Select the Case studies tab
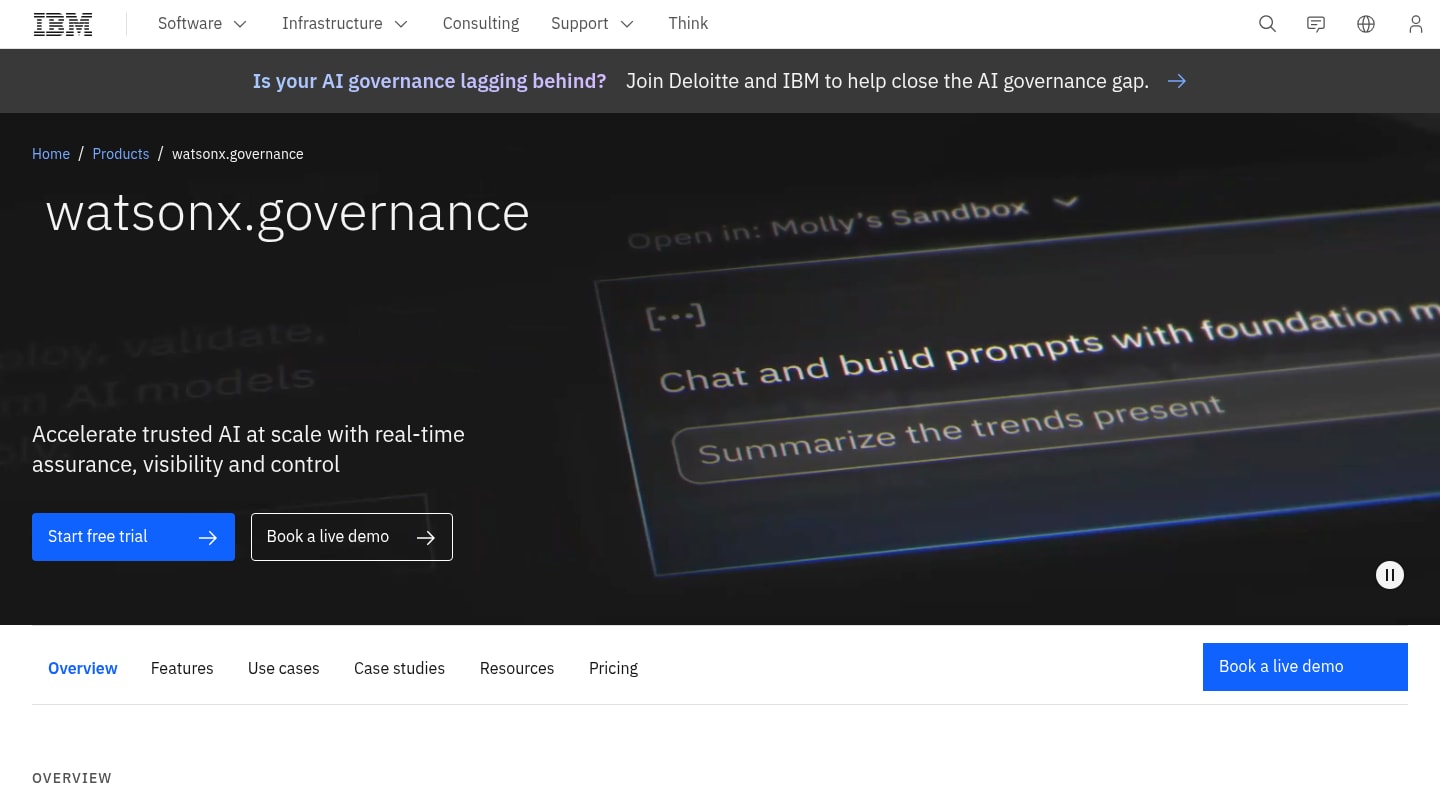Screen dimensions: 1440x800 coord(399,668)
